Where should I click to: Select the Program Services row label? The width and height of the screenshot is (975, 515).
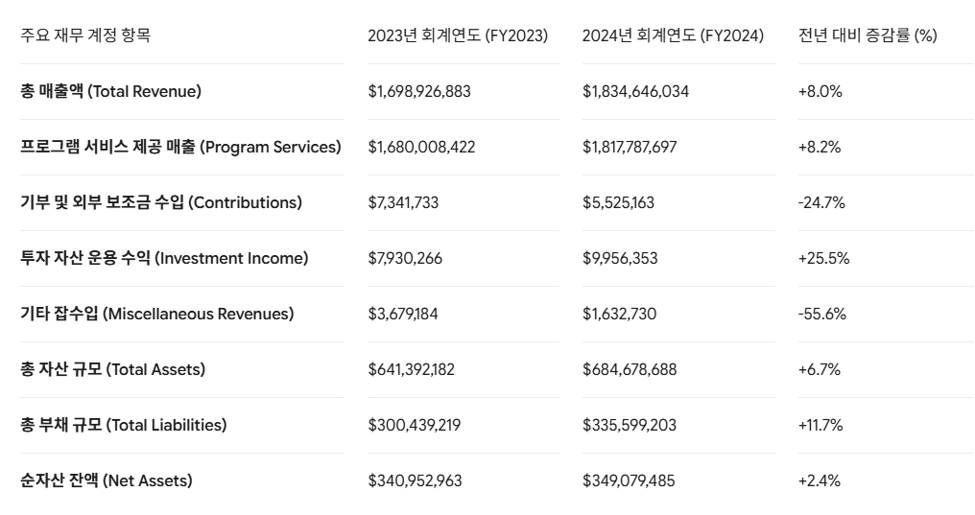[180, 147]
